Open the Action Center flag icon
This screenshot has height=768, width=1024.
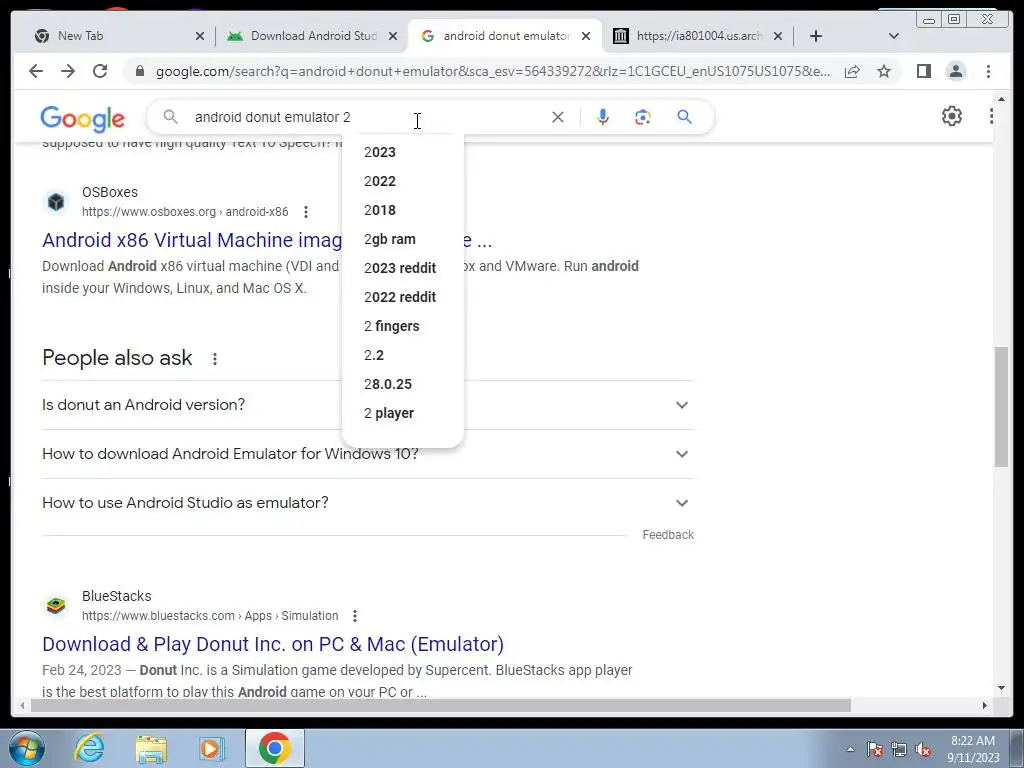pos(875,750)
